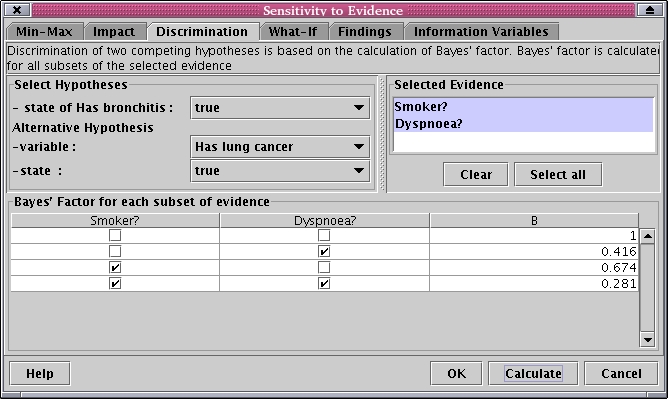Uncheck Smoker? checkbox in the 0.281 row

coord(115,284)
